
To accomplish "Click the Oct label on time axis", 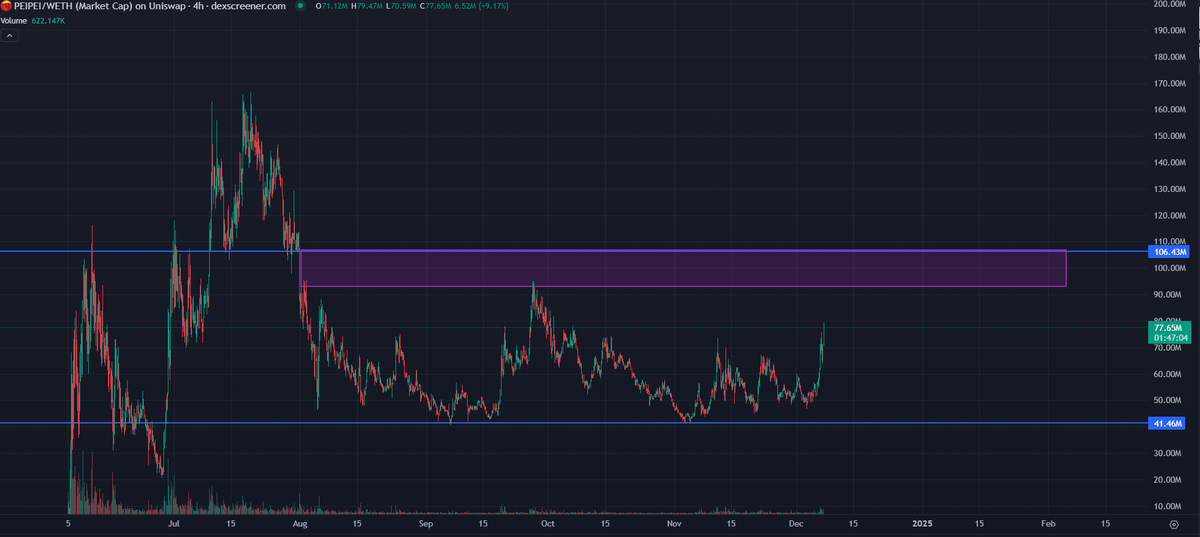I will coord(547,523).
